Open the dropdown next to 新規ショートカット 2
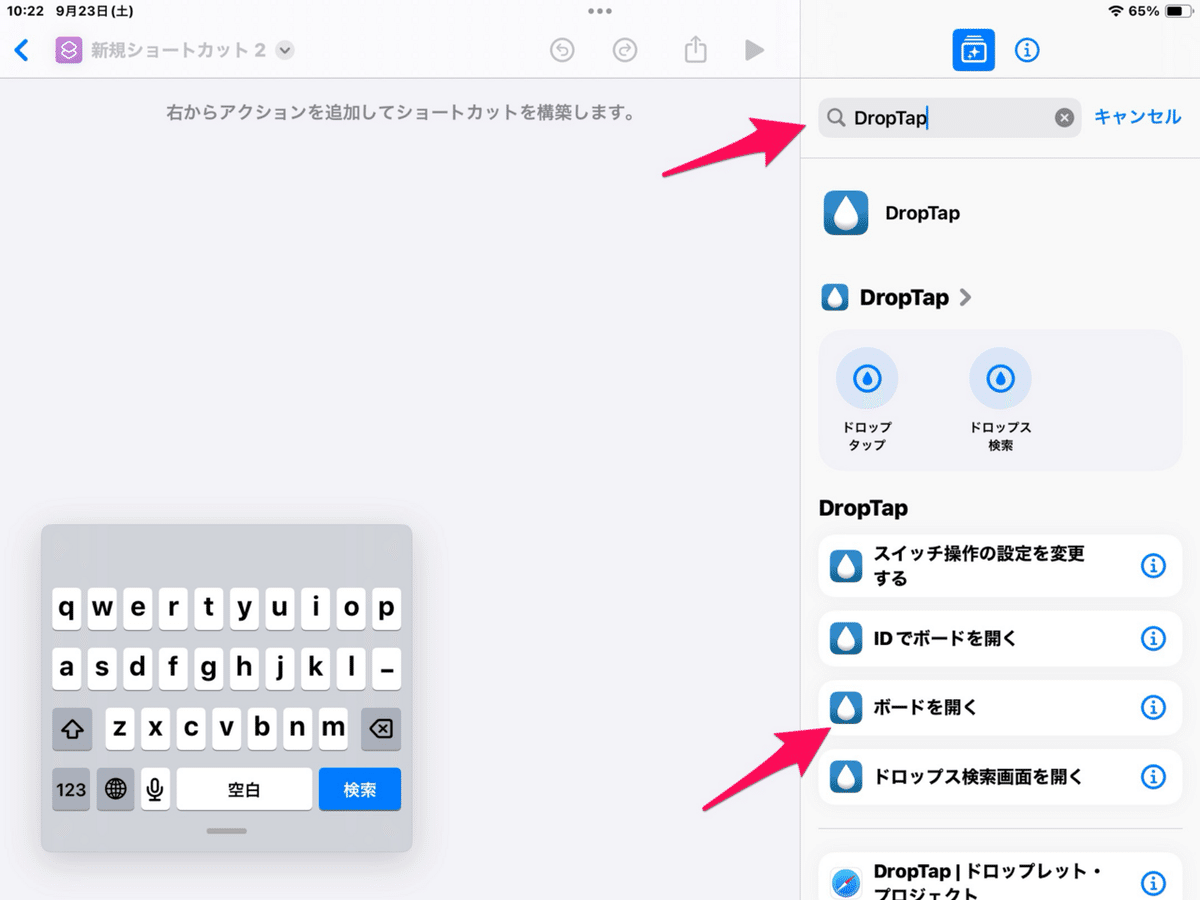The width and height of the screenshot is (1200, 900). coord(285,50)
